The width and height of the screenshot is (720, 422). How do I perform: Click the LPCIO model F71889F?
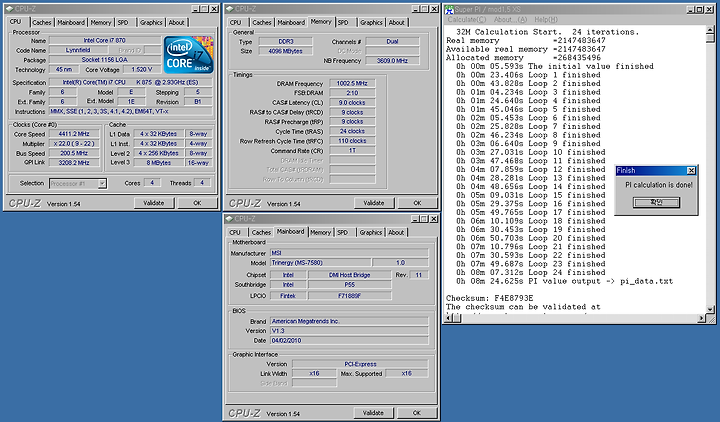349,296
